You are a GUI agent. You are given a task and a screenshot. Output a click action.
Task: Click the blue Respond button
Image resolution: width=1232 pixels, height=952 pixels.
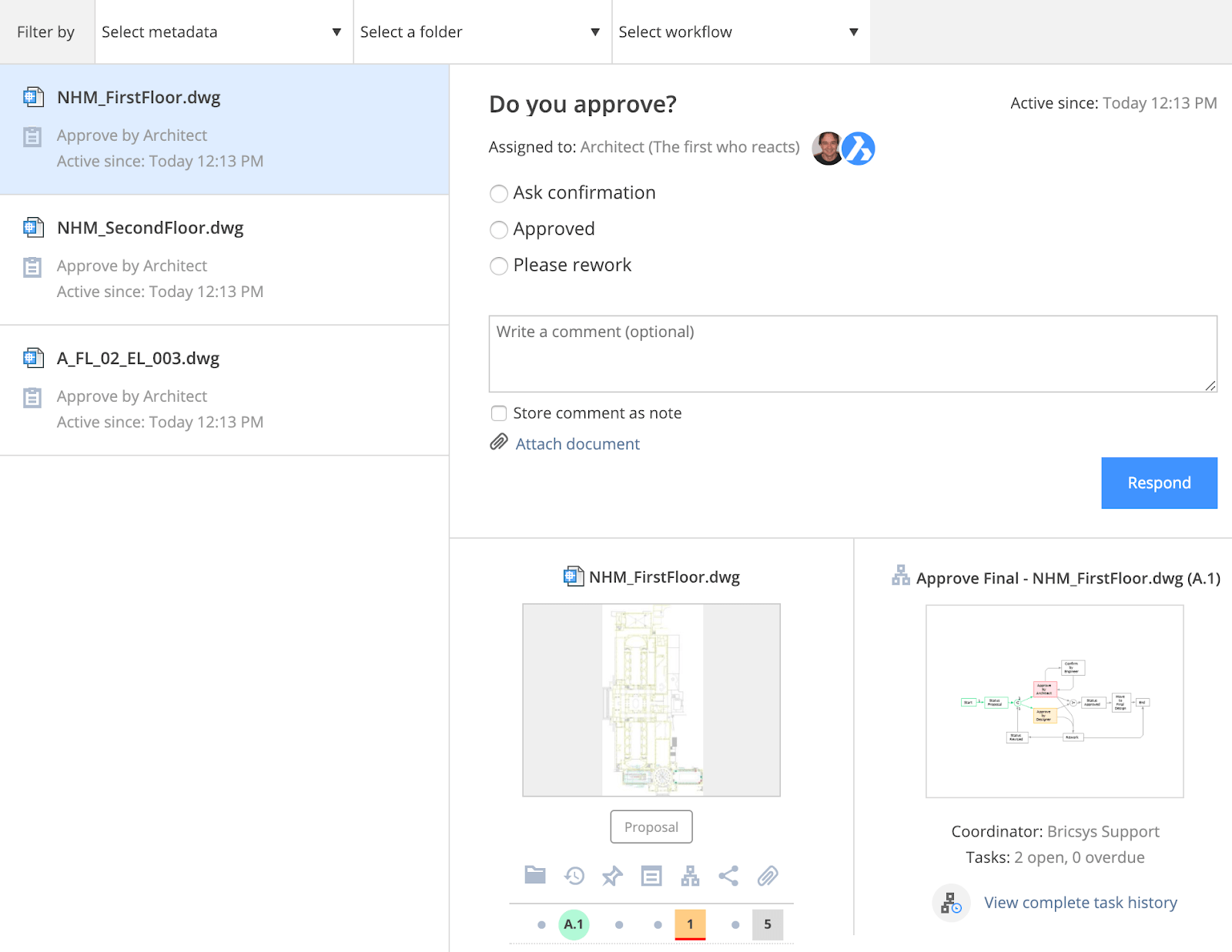pos(1159,483)
